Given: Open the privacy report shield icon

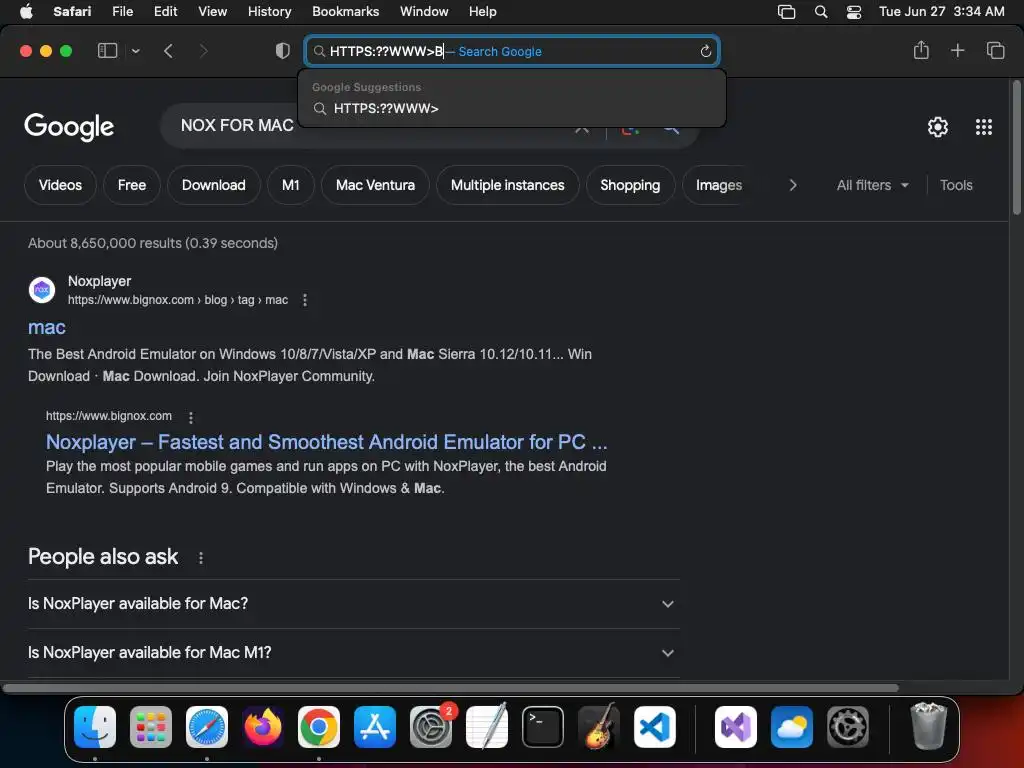Looking at the screenshot, I should pyautogui.click(x=283, y=50).
